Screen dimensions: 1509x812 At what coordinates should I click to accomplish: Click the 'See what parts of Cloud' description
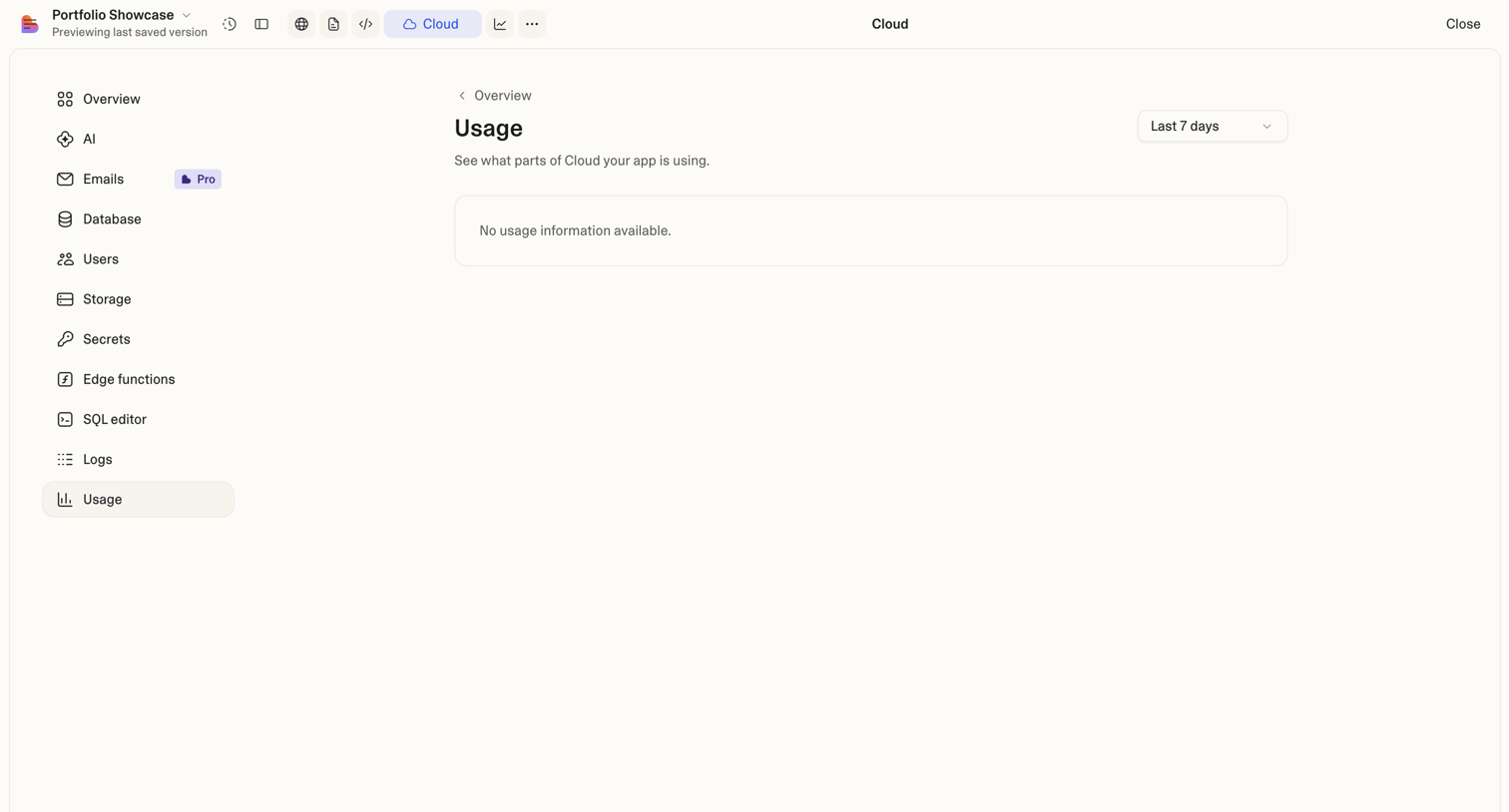tap(582, 161)
